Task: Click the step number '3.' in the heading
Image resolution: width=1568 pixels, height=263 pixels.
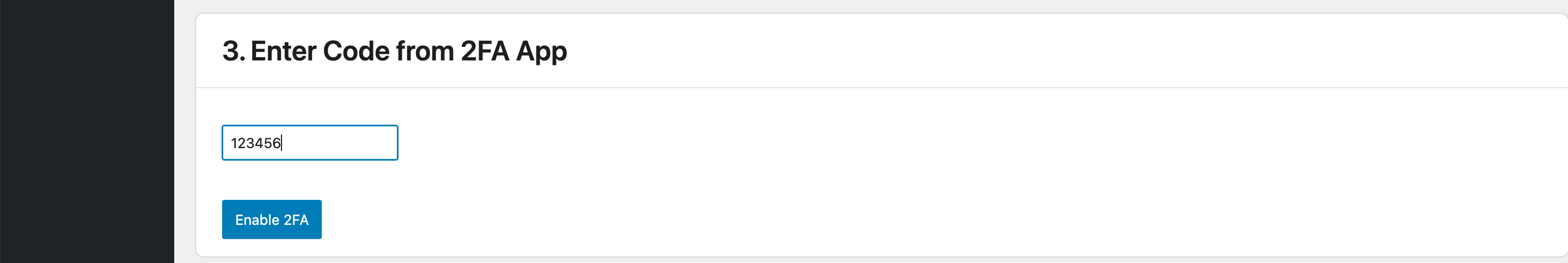Action: tap(233, 51)
